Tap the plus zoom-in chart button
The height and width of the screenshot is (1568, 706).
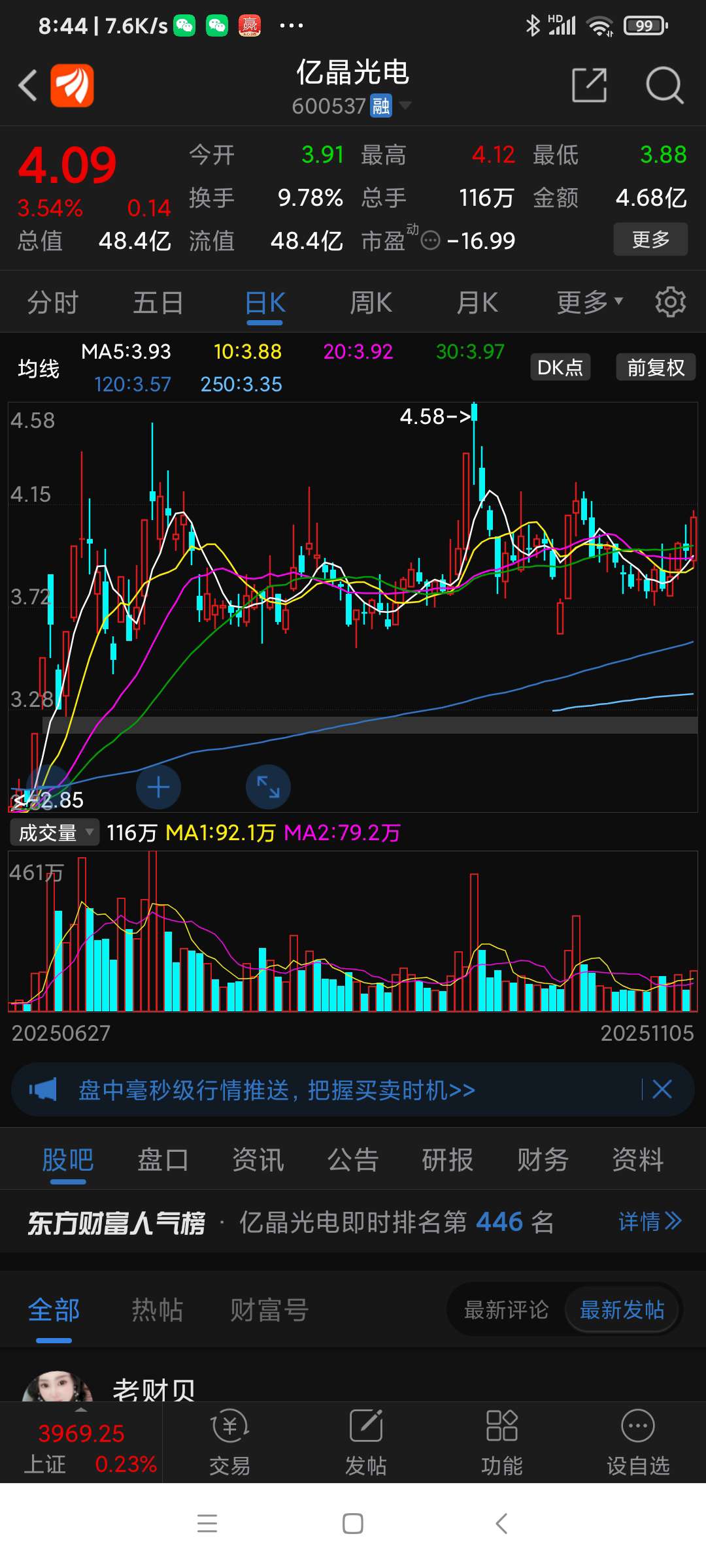[159, 787]
